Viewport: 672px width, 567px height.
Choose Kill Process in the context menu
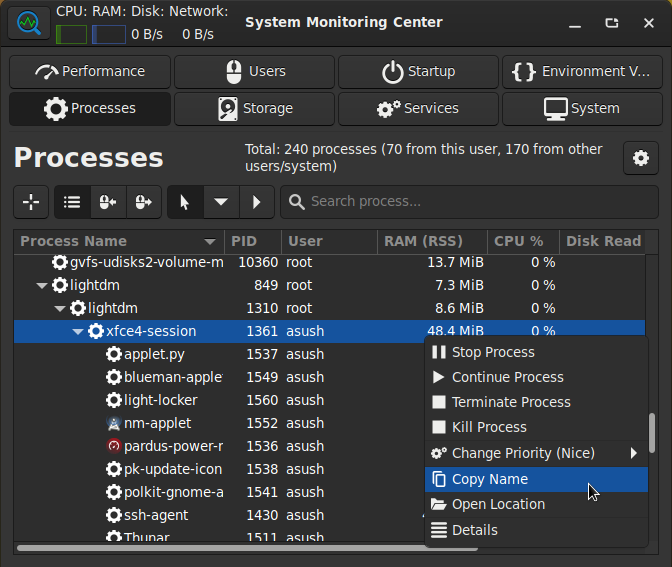click(x=488, y=427)
